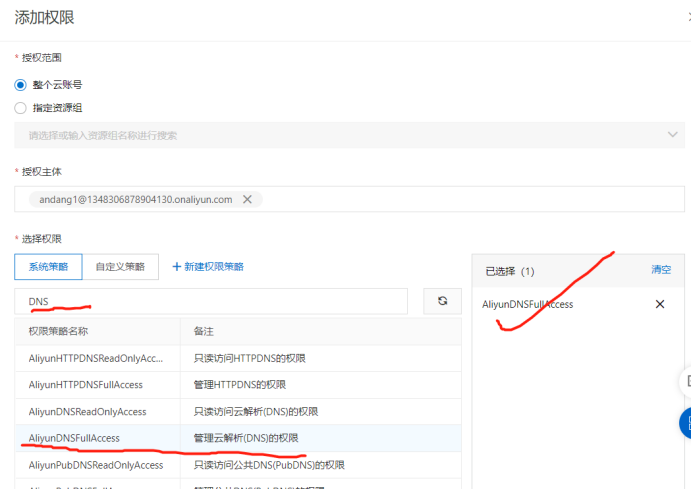The image size is (692, 489).
Task: Open the resource group search combo box
Action: (x=340, y=135)
